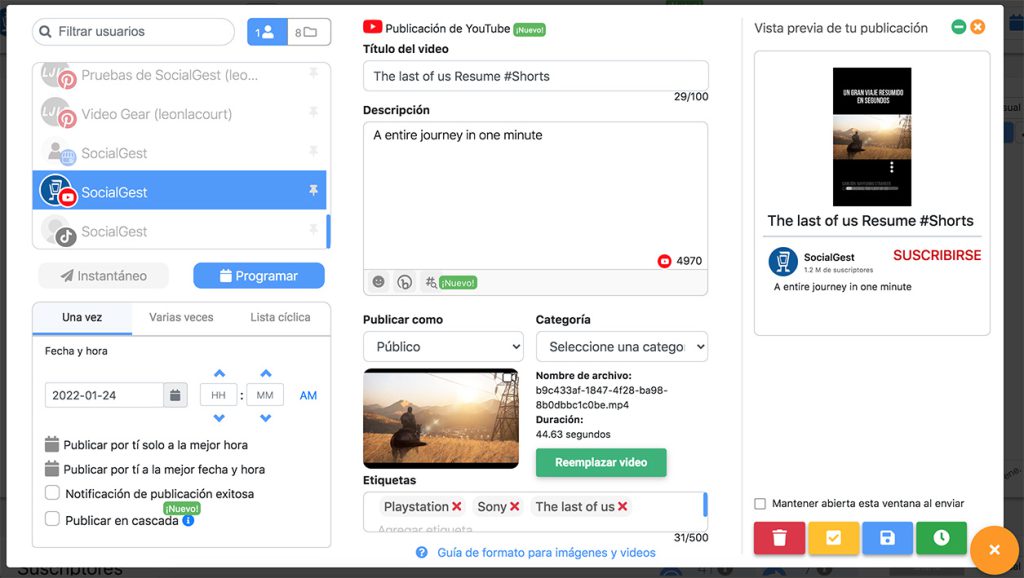Click the yellow checkmark draft button
This screenshot has width=1024, height=578.
tap(833, 538)
